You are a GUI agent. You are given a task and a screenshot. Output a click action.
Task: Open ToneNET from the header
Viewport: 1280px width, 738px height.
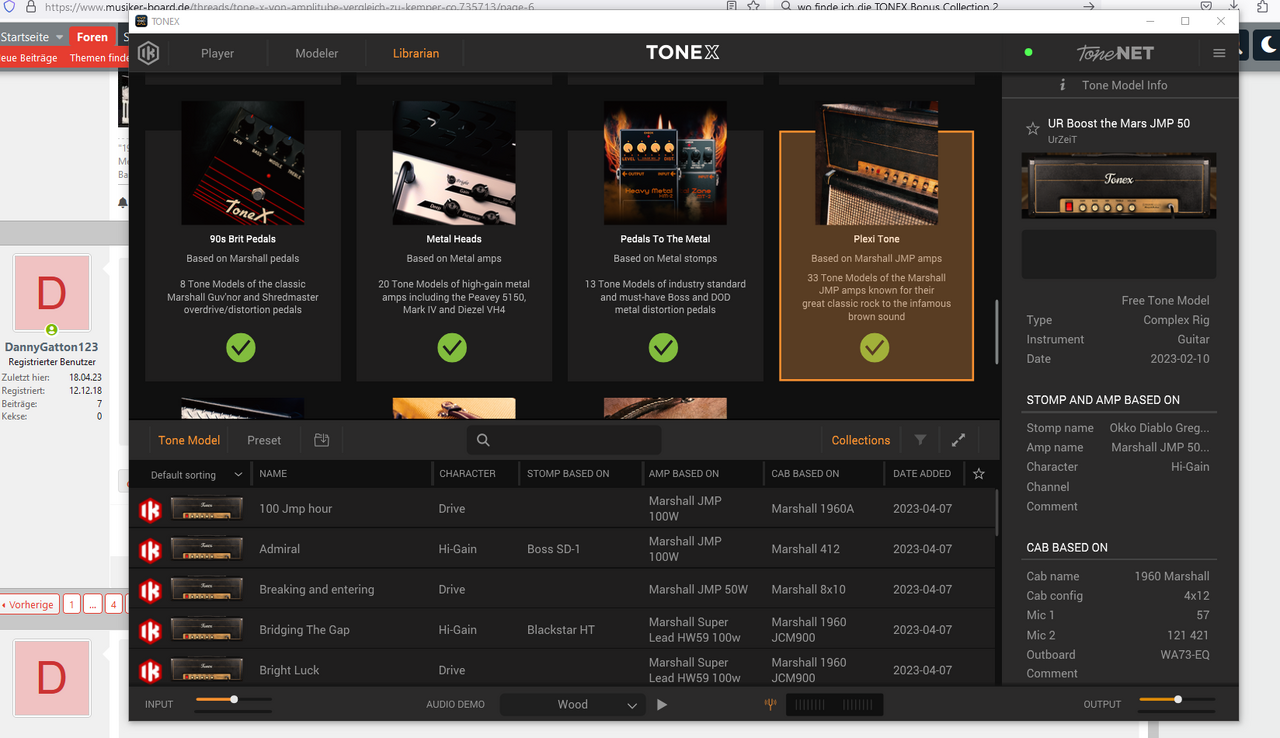[1115, 53]
